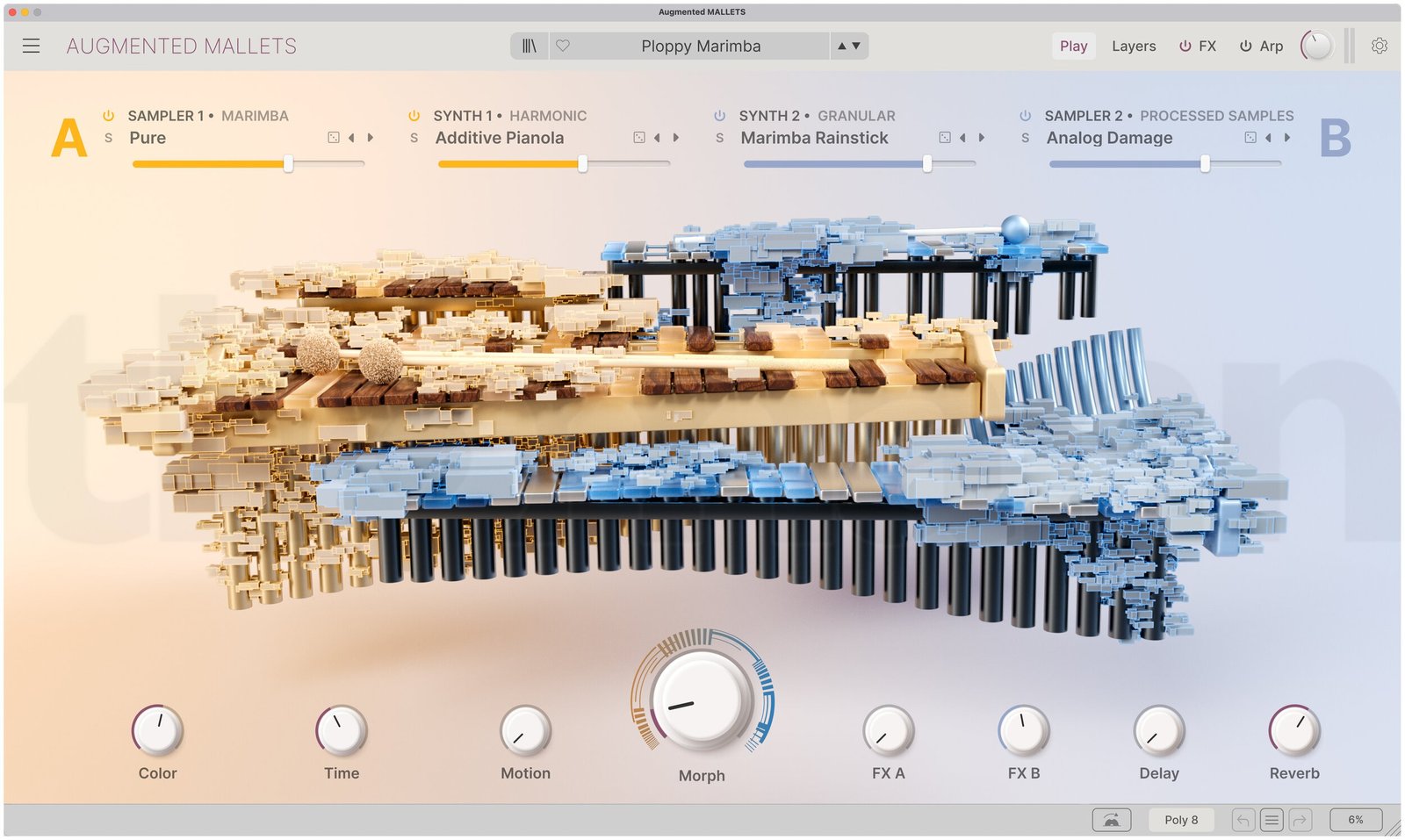Open the history list icon
This screenshot has height=840, width=1405.
[x=1271, y=820]
